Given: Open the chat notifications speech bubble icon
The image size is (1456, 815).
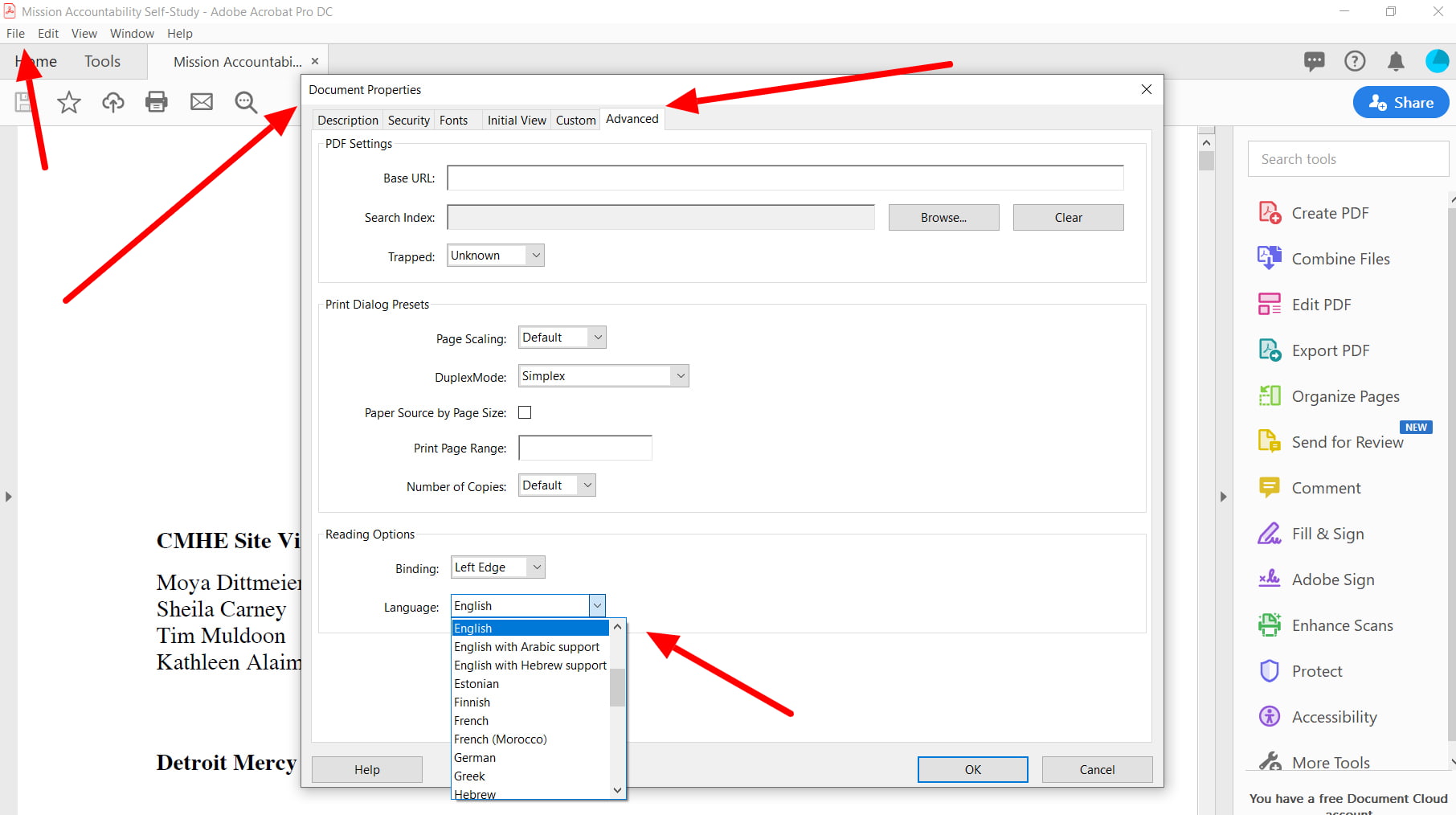Looking at the screenshot, I should (1315, 61).
